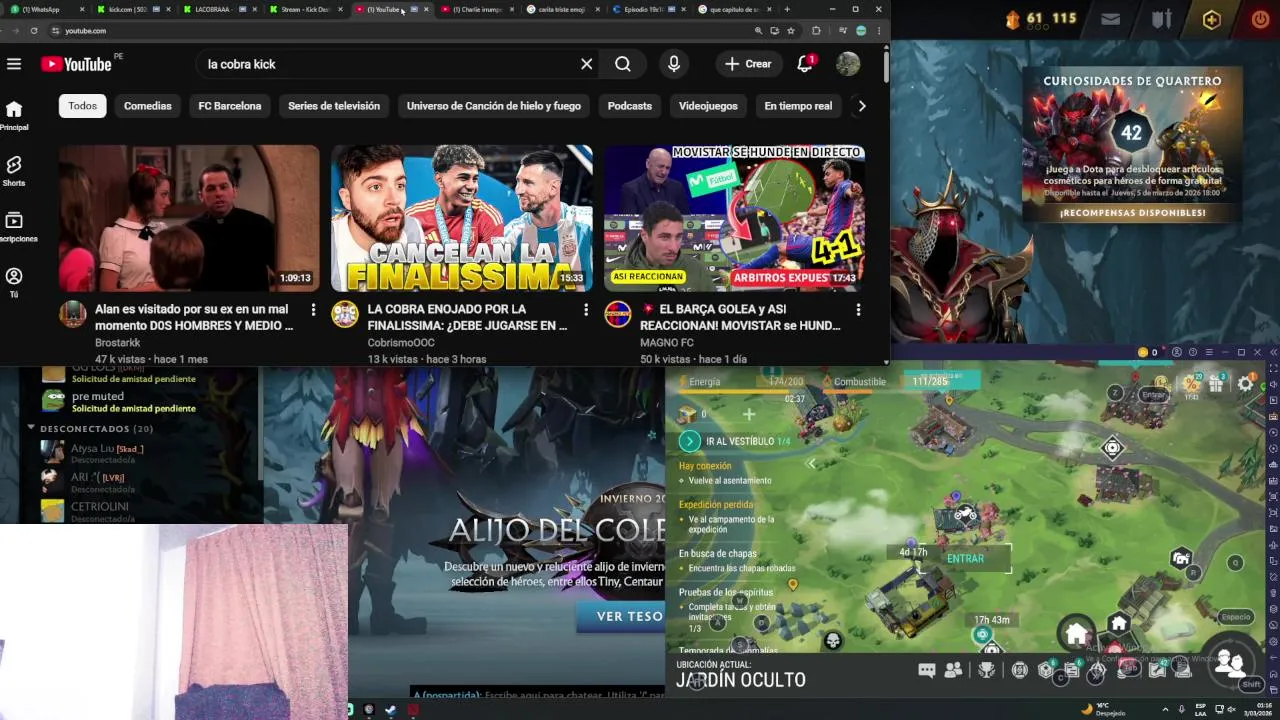This screenshot has height=720, width=1280.
Task: Open the YouTube account avatar menu
Action: tap(848, 64)
